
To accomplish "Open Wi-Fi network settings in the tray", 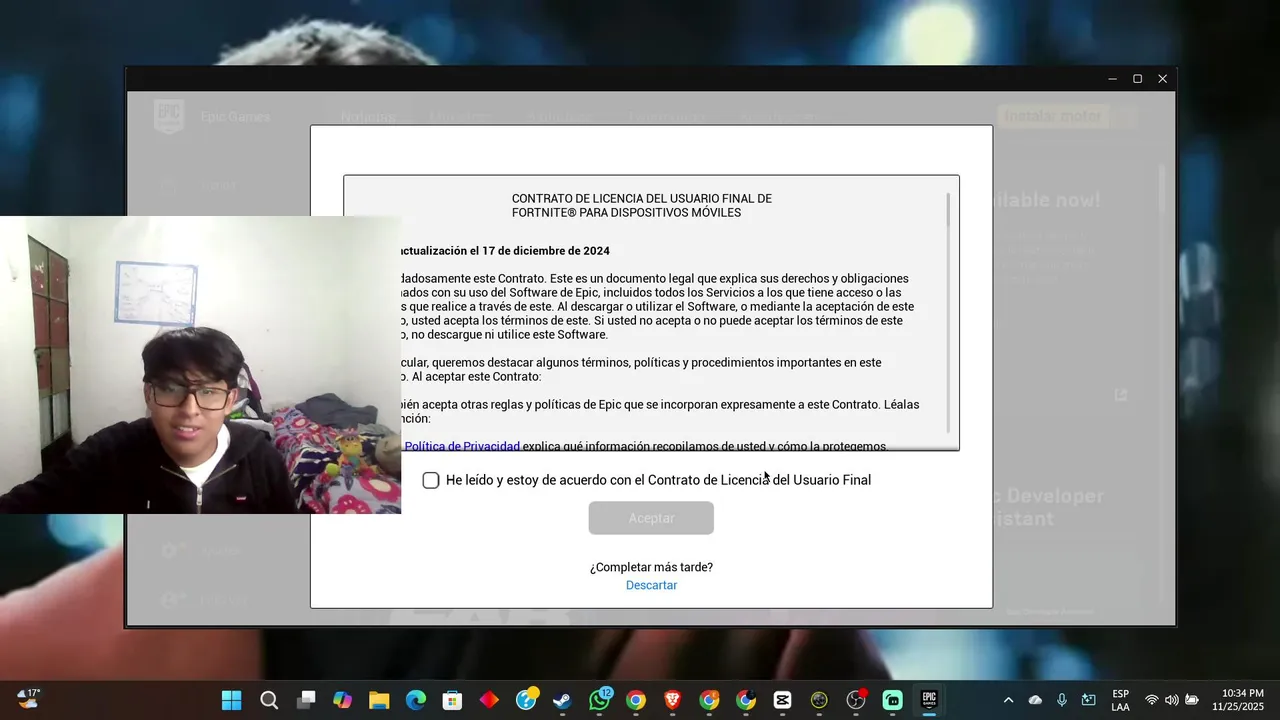I will click(x=1152, y=700).
